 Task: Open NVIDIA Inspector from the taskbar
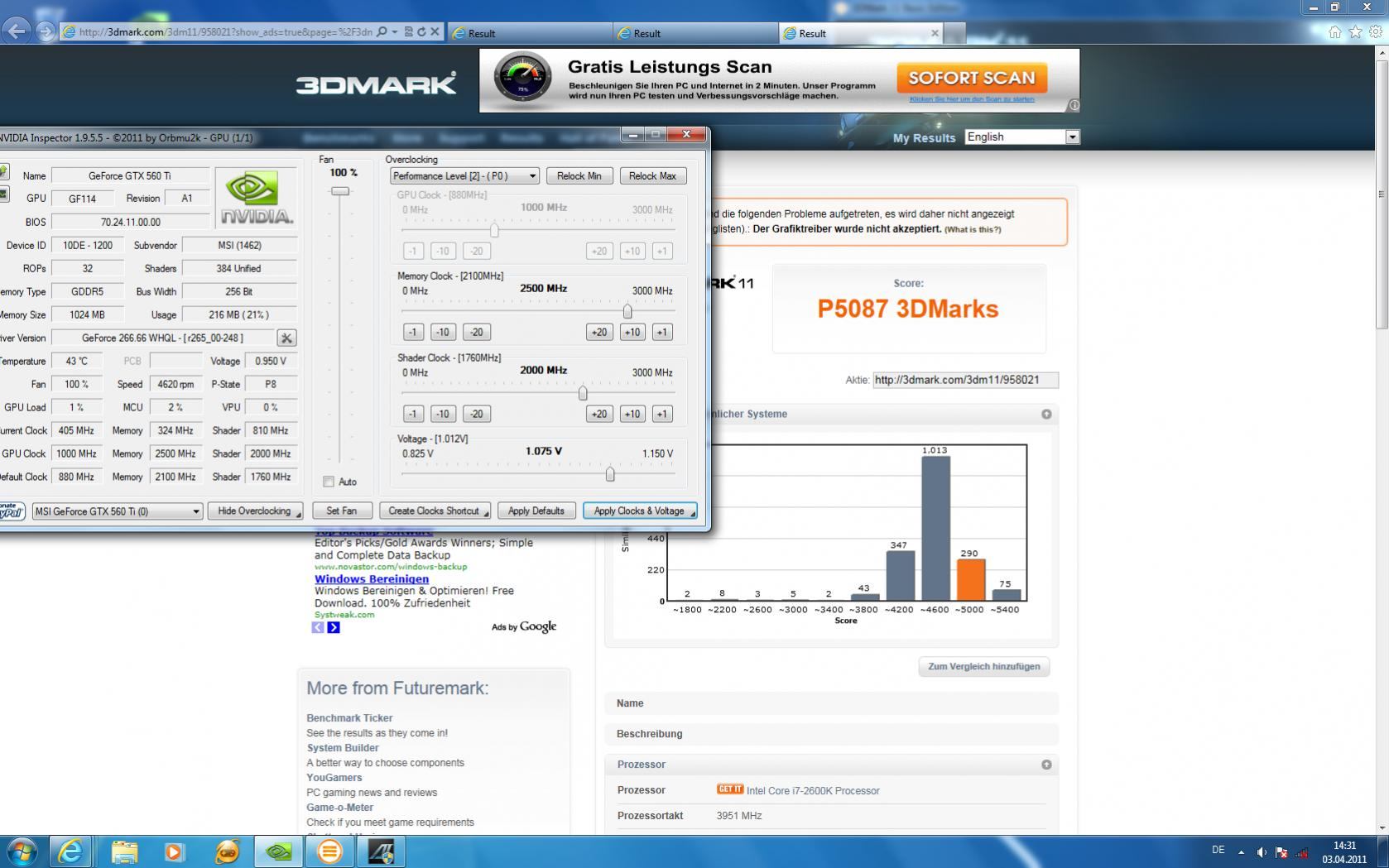tap(278, 851)
